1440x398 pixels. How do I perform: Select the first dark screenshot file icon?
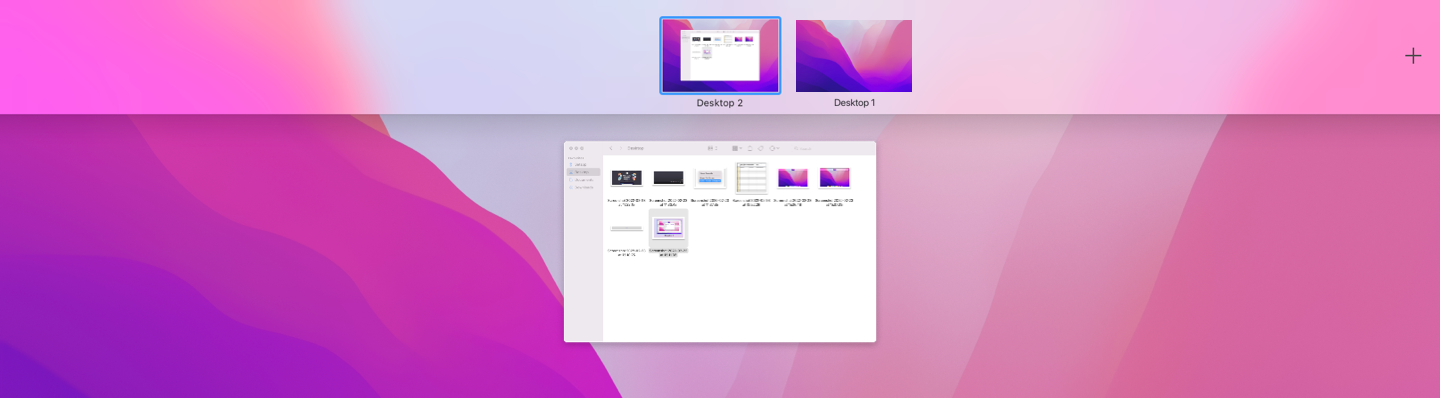click(x=626, y=178)
